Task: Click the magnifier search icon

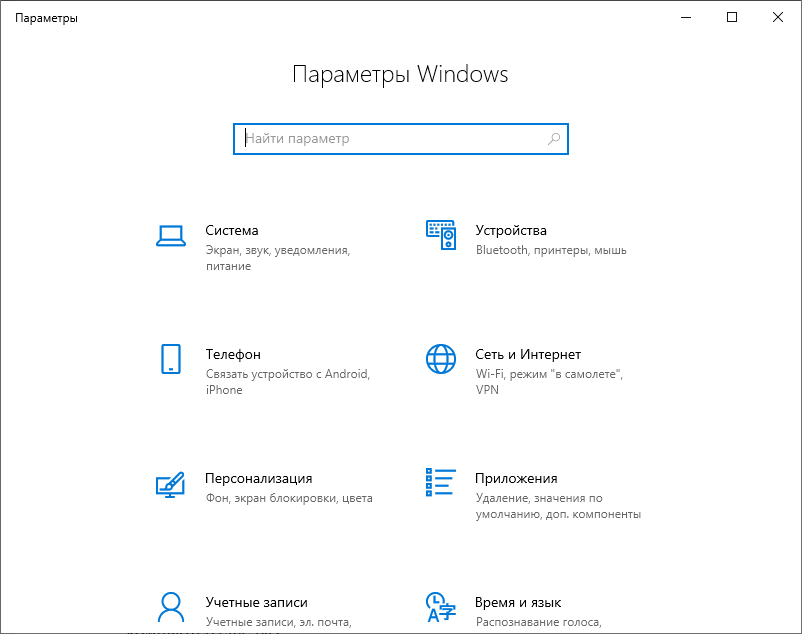Action: pos(554,139)
